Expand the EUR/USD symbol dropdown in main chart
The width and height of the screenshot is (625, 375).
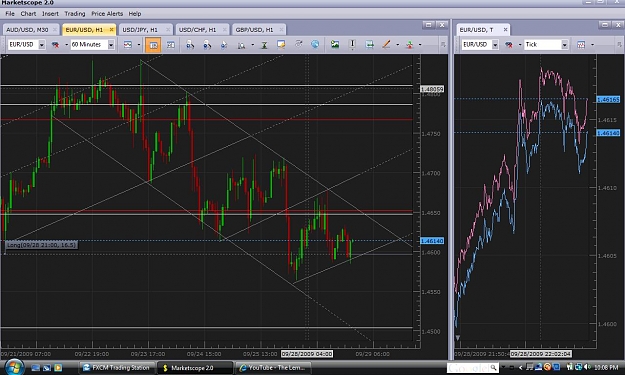[41, 45]
